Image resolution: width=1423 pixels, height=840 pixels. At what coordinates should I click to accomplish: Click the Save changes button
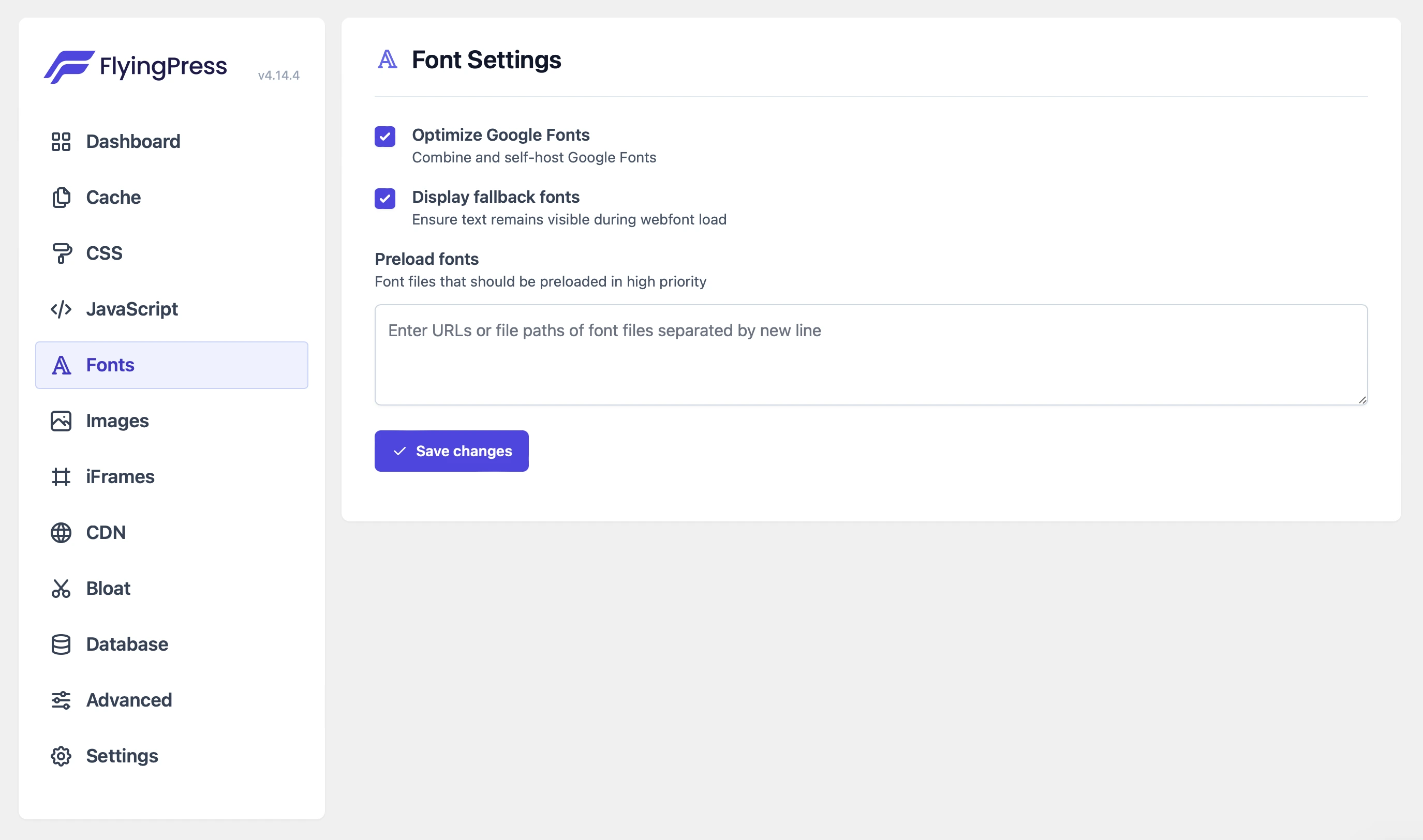click(451, 451)
